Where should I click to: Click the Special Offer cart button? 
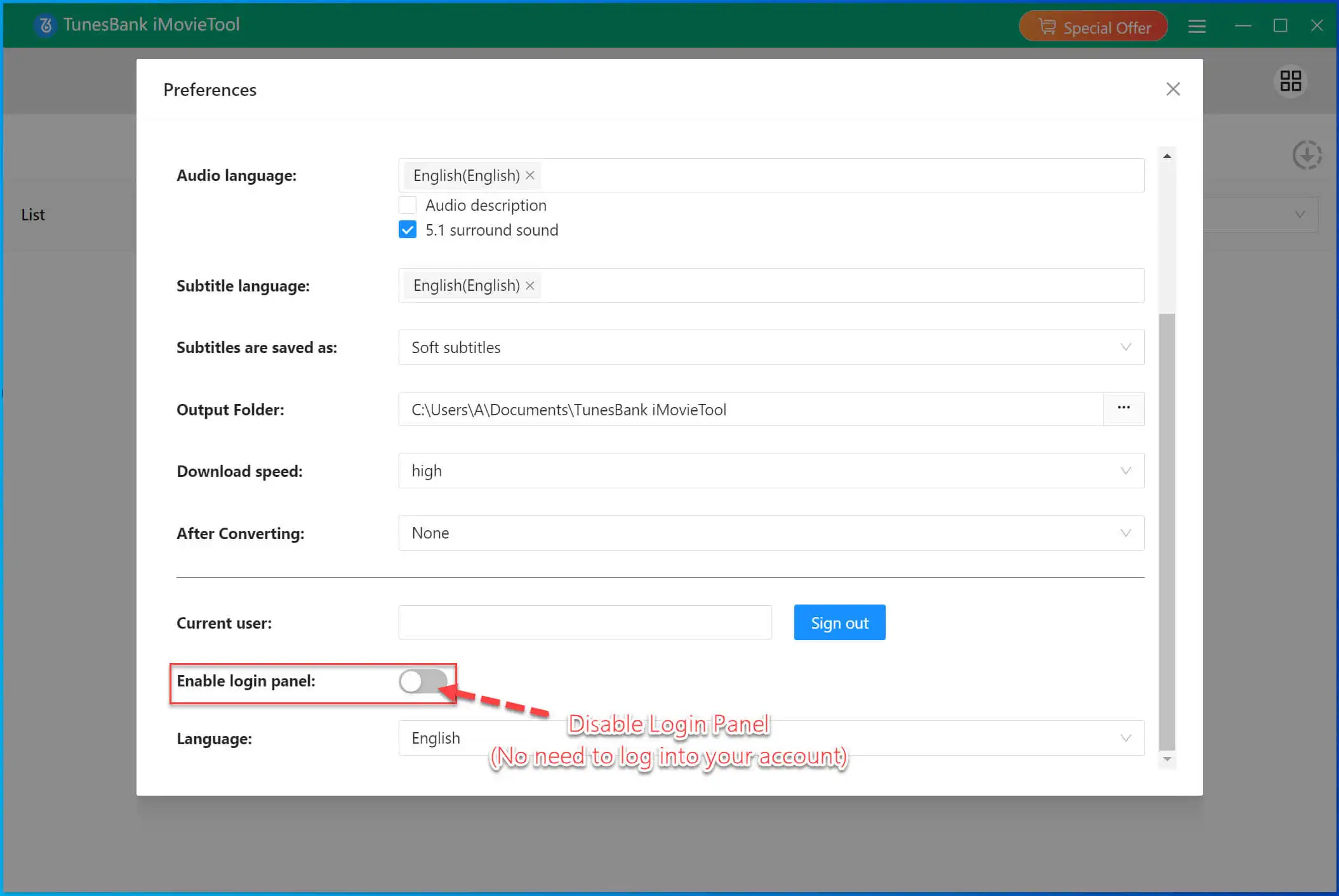(x=1093, y=27)
